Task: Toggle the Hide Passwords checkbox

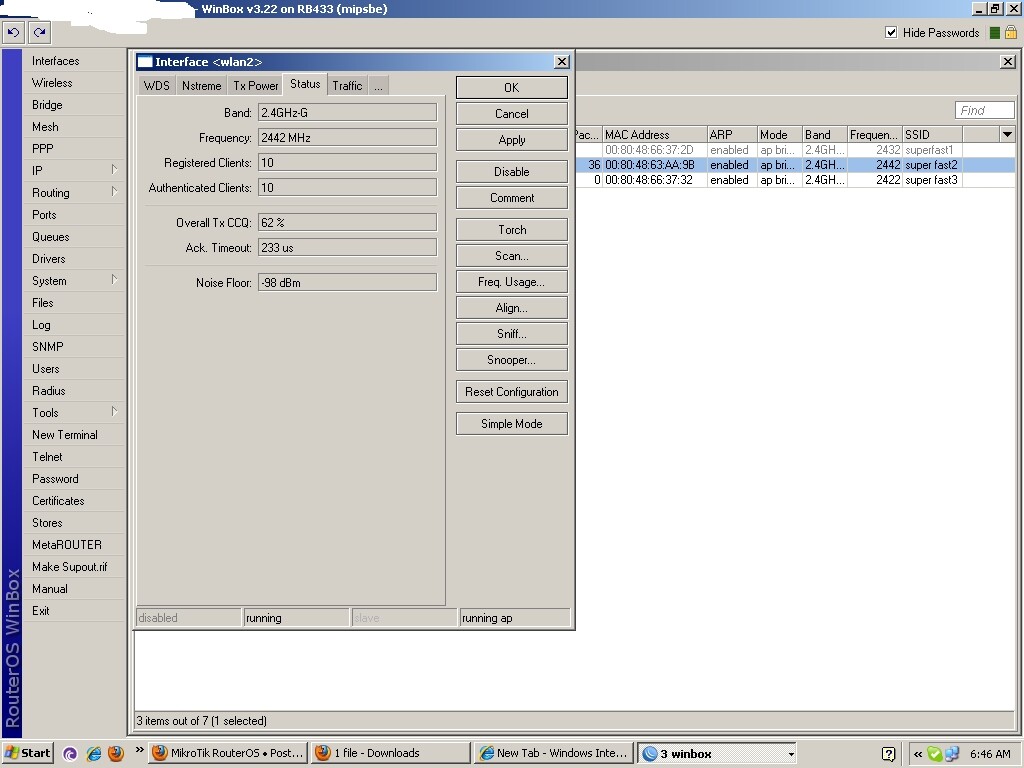Action: pyautogui.click(x=891, y=32)
